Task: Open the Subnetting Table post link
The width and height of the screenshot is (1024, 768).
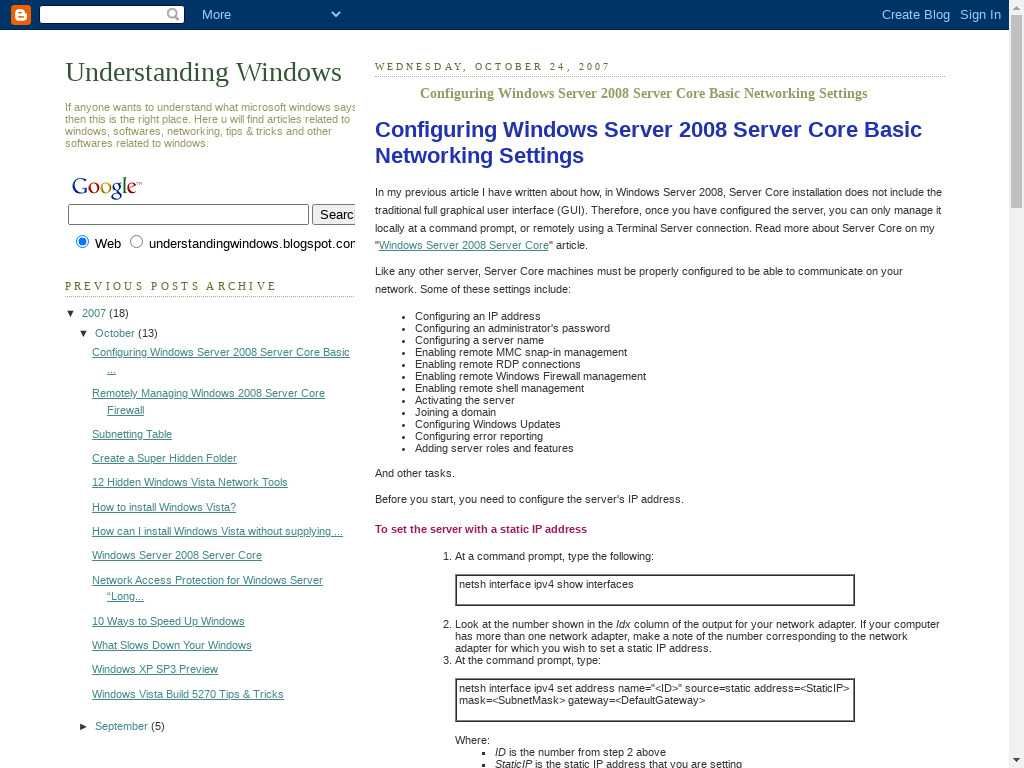Action: [132, 434]
